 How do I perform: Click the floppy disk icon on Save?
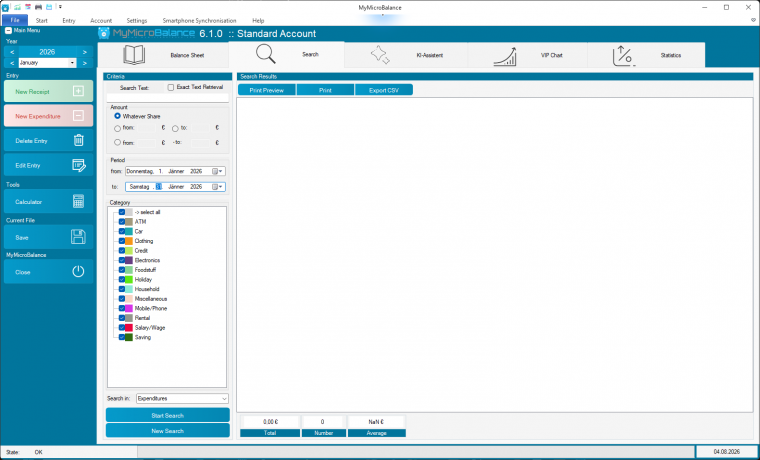click(78, 237)
